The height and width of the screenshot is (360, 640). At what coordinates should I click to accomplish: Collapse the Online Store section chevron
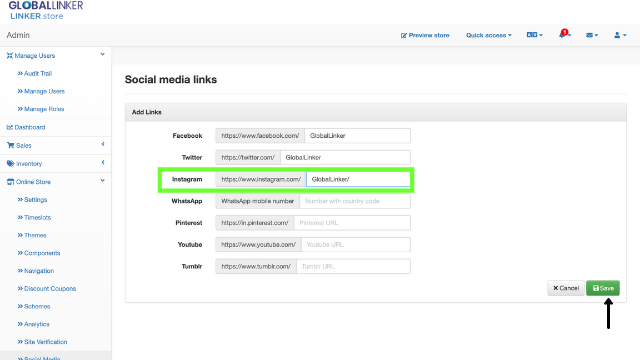tap(102, 180)
